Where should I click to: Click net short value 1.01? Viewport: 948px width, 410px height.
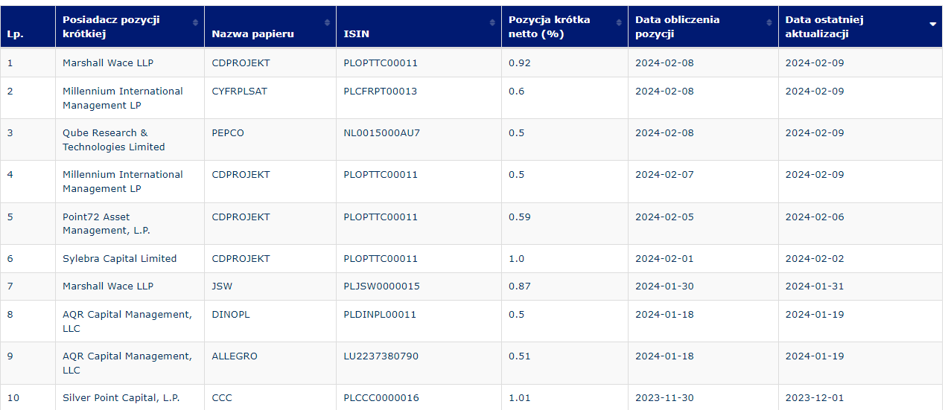519,398
